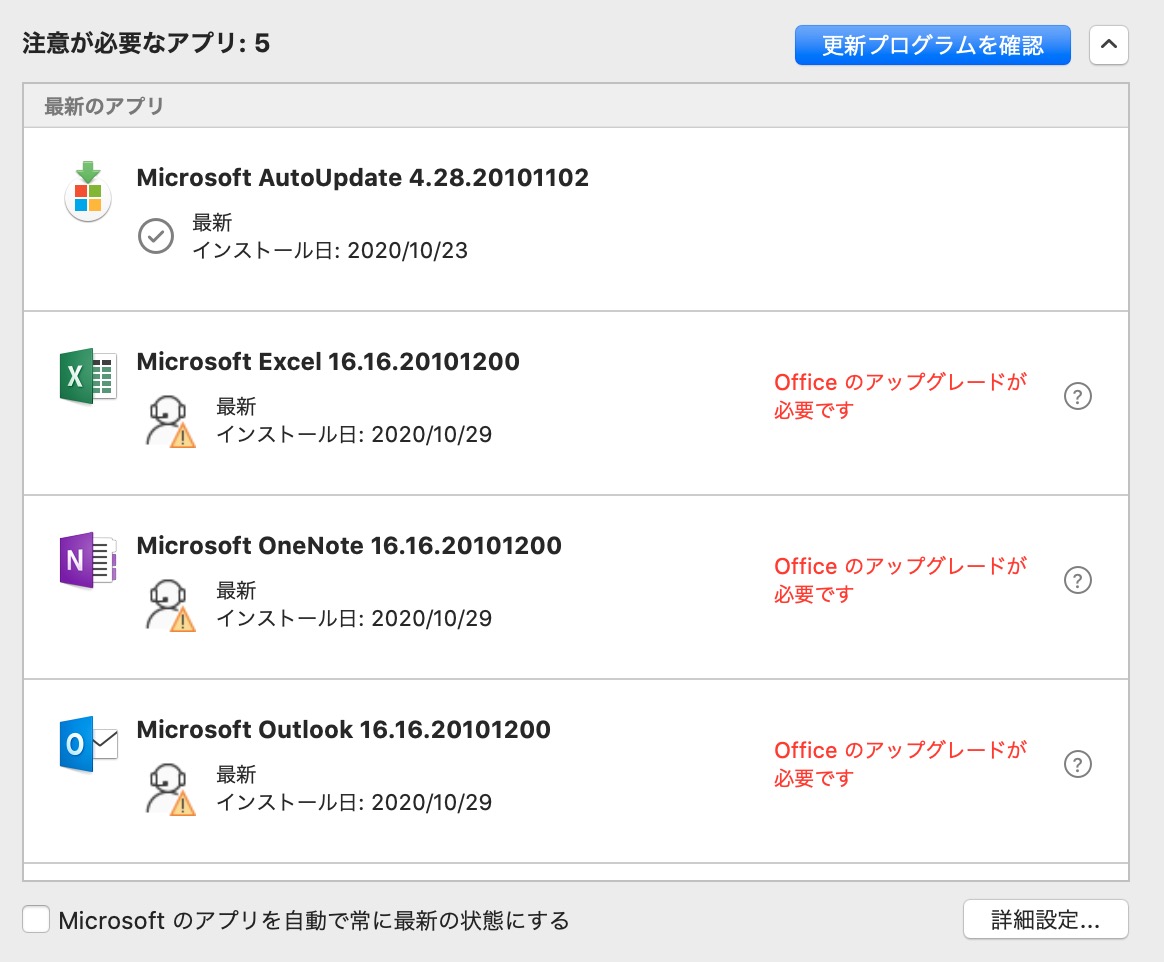Click the Microsoft OneNote app icon
This screenshot has height=962, width=1164.
pyautogui.click(x=88, y=560)
